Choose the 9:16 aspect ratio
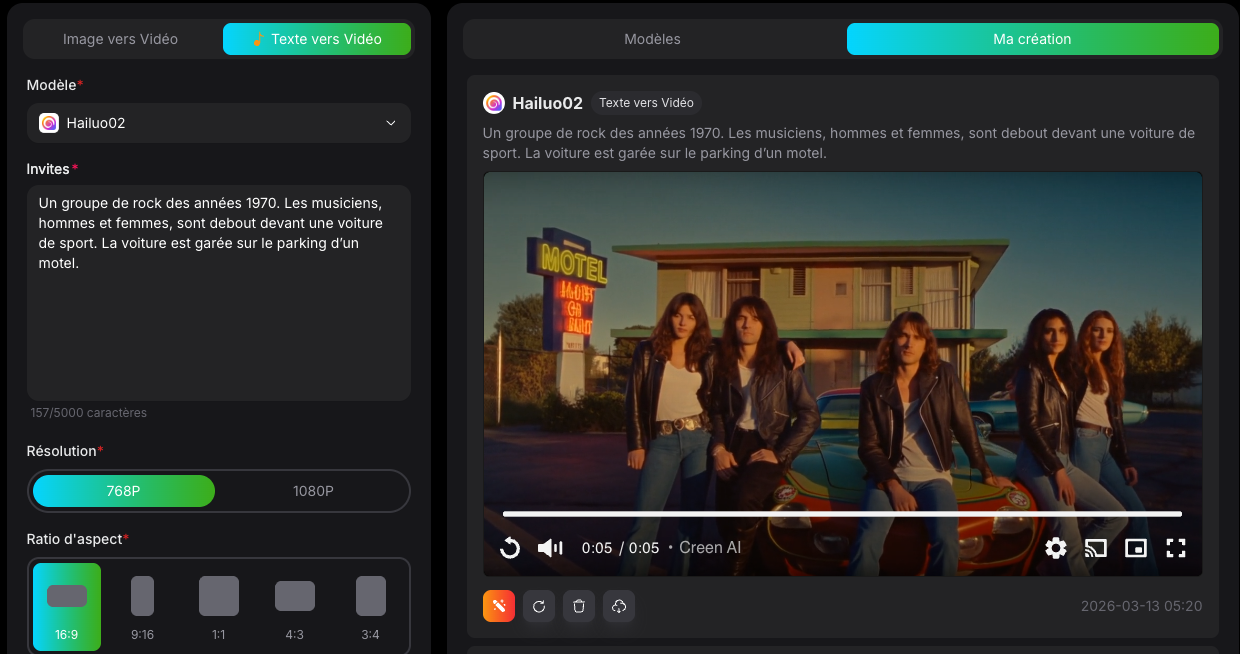The width and height of the screenshot is (1240, 654). [x=143, y=606]
